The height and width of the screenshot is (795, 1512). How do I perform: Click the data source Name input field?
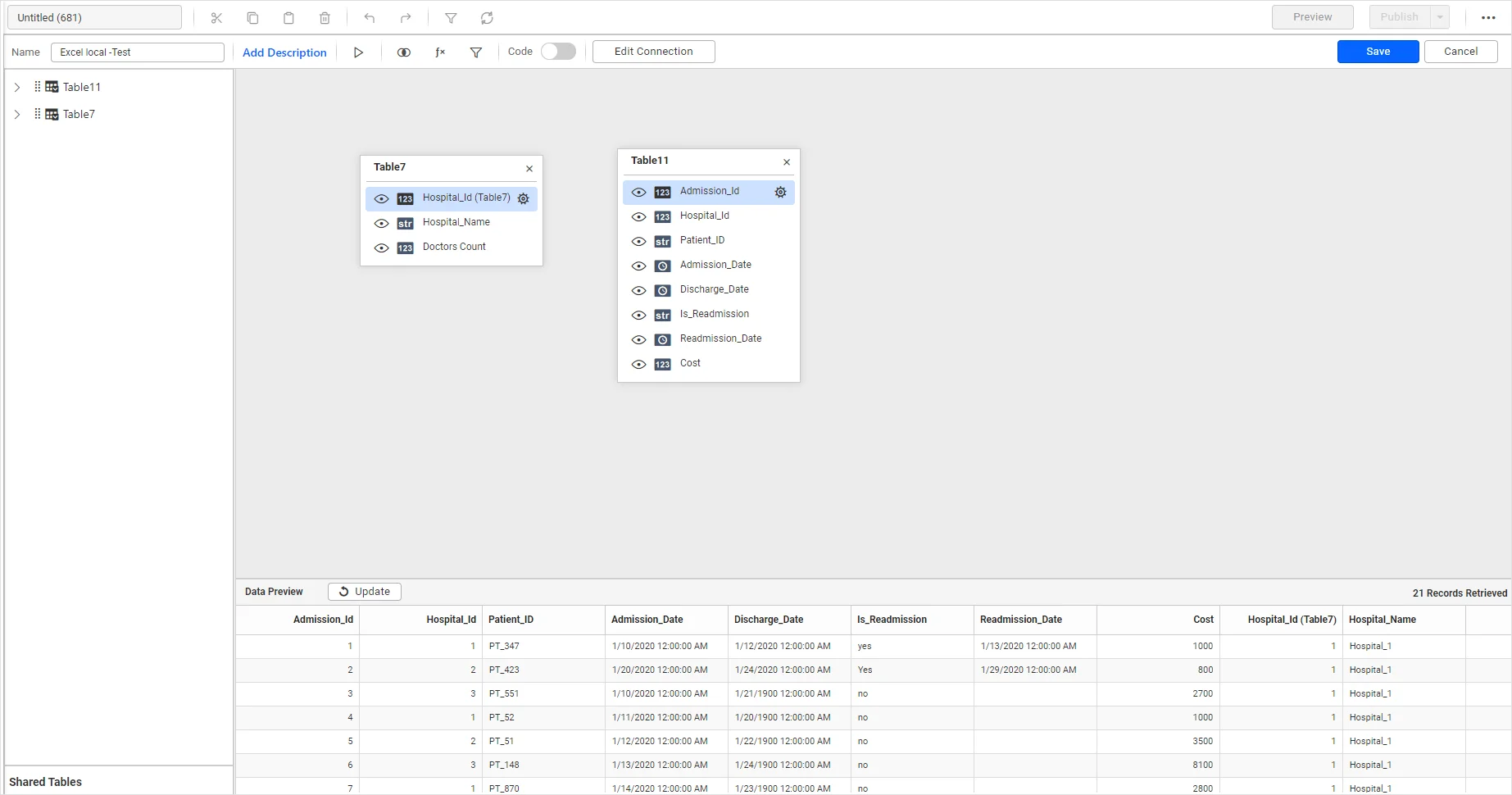(137, 52)
